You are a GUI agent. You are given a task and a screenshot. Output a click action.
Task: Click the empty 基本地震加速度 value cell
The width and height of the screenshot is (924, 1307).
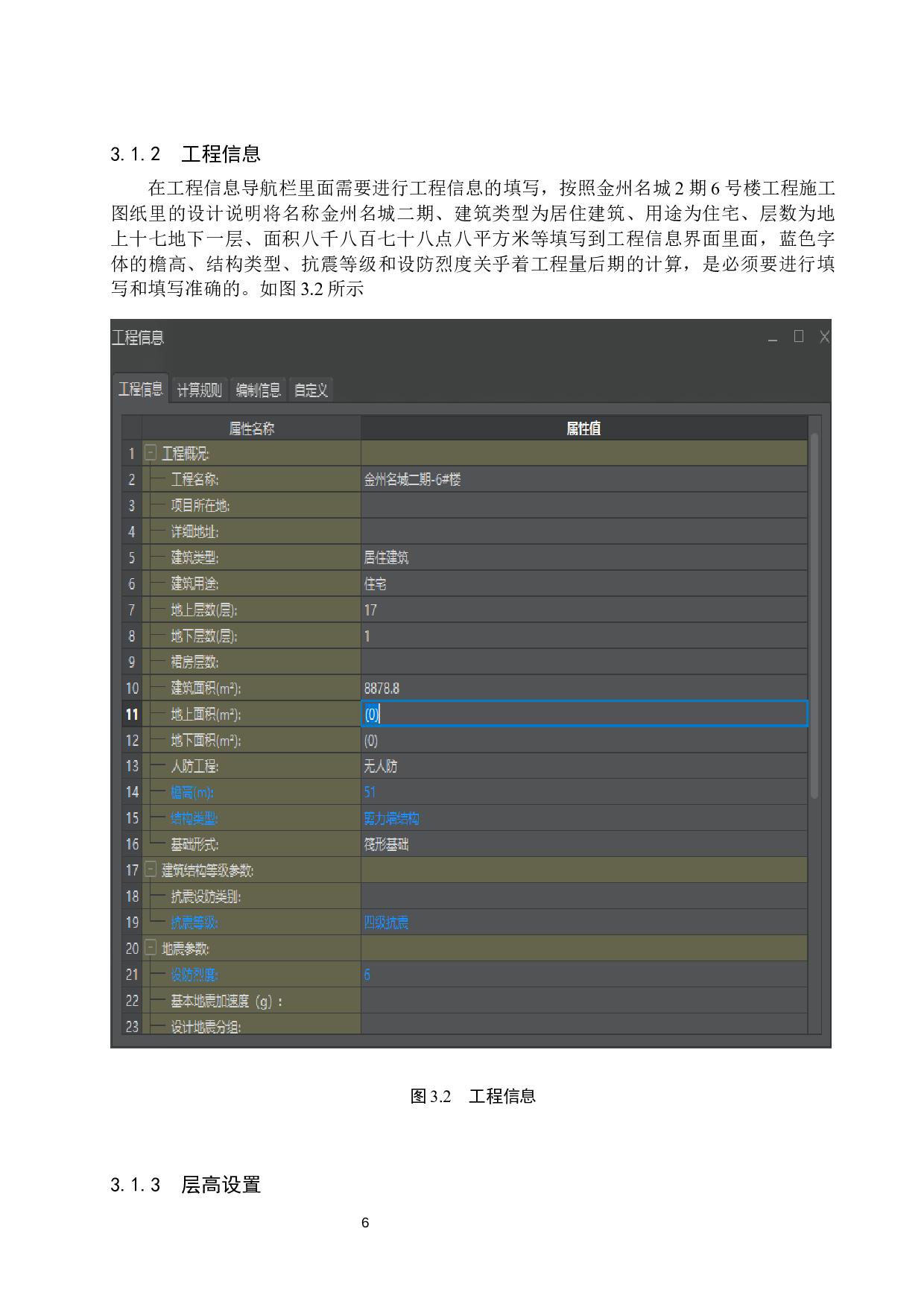(584, 1000)
